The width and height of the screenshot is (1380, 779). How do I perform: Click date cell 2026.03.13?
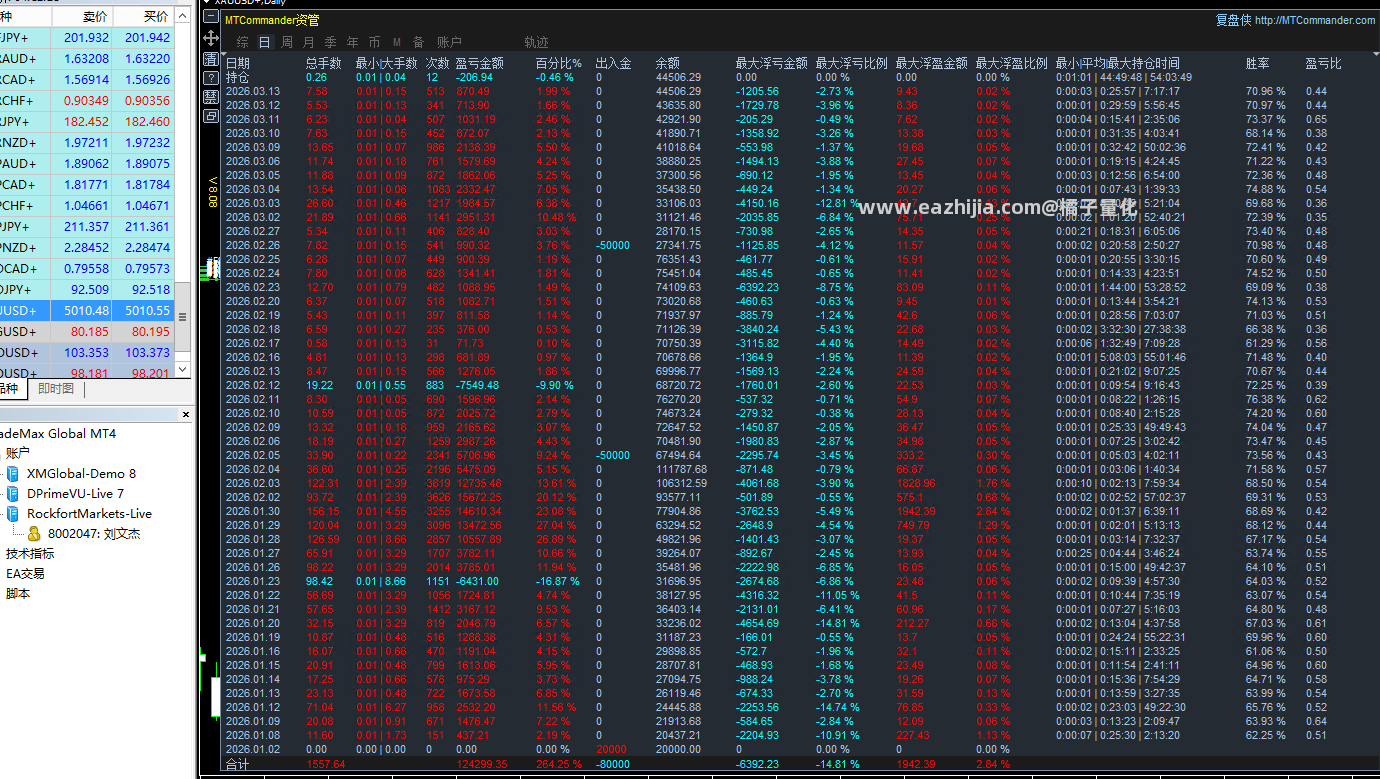pyautogui.click(x=253, y=91)
